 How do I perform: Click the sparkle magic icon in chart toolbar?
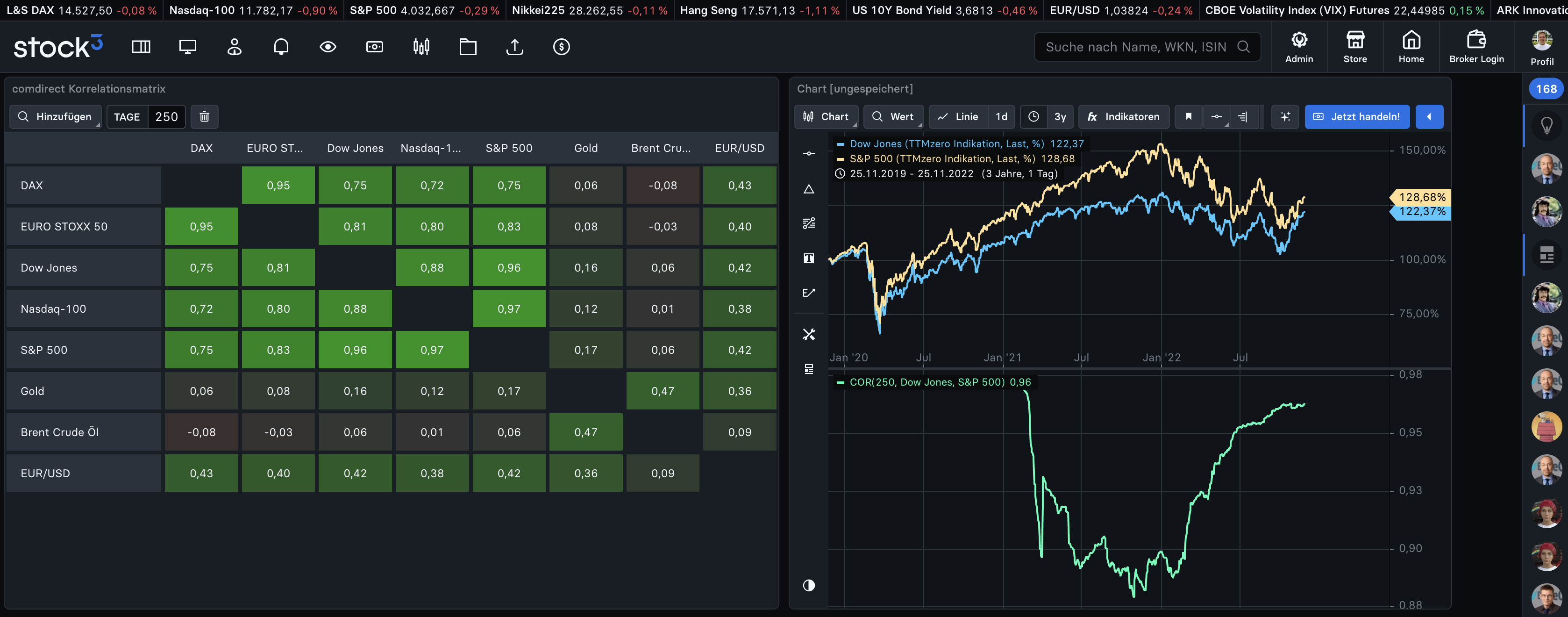(1285, 116)
